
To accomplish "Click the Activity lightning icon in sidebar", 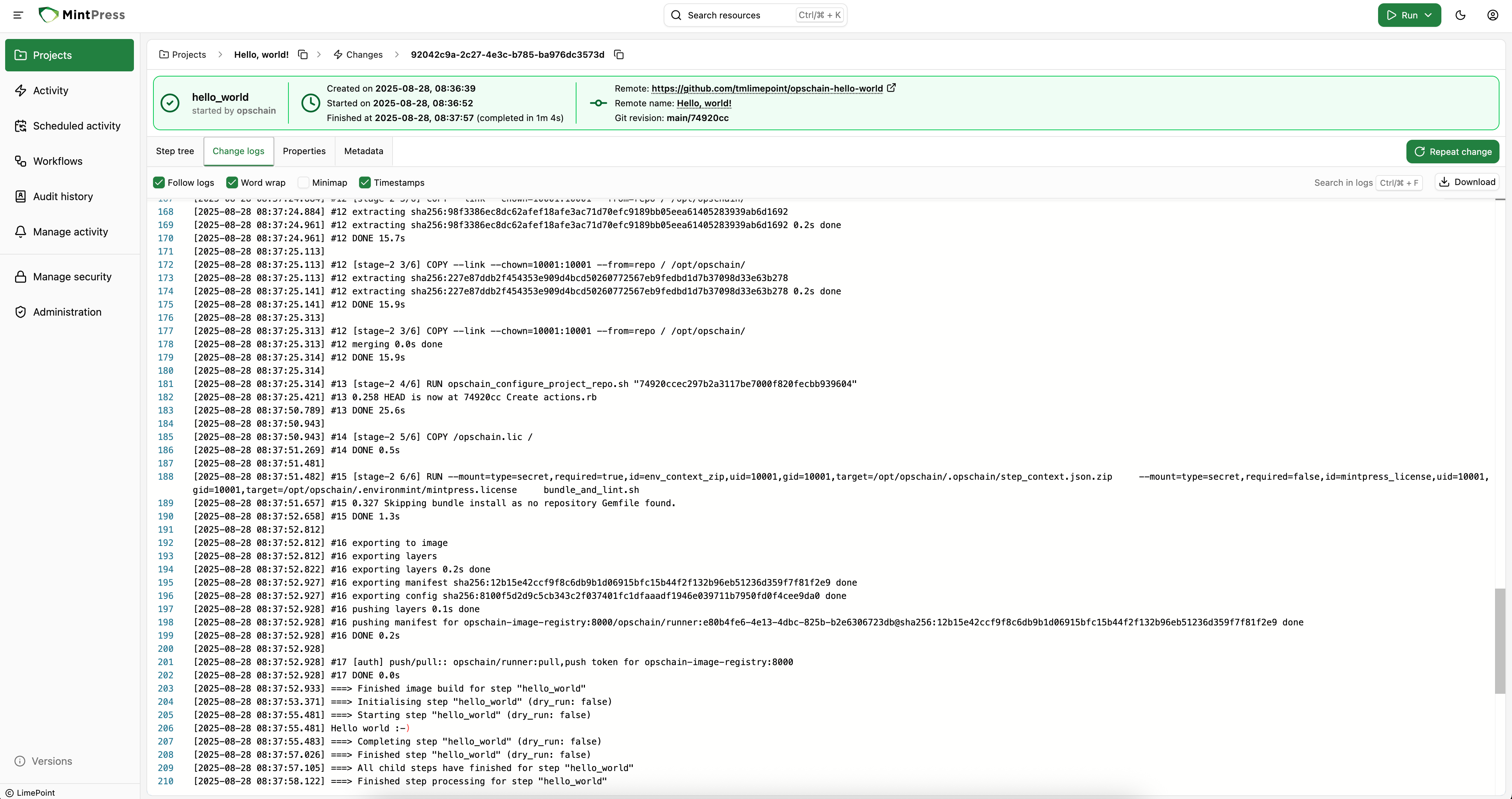I will point(21,90).
